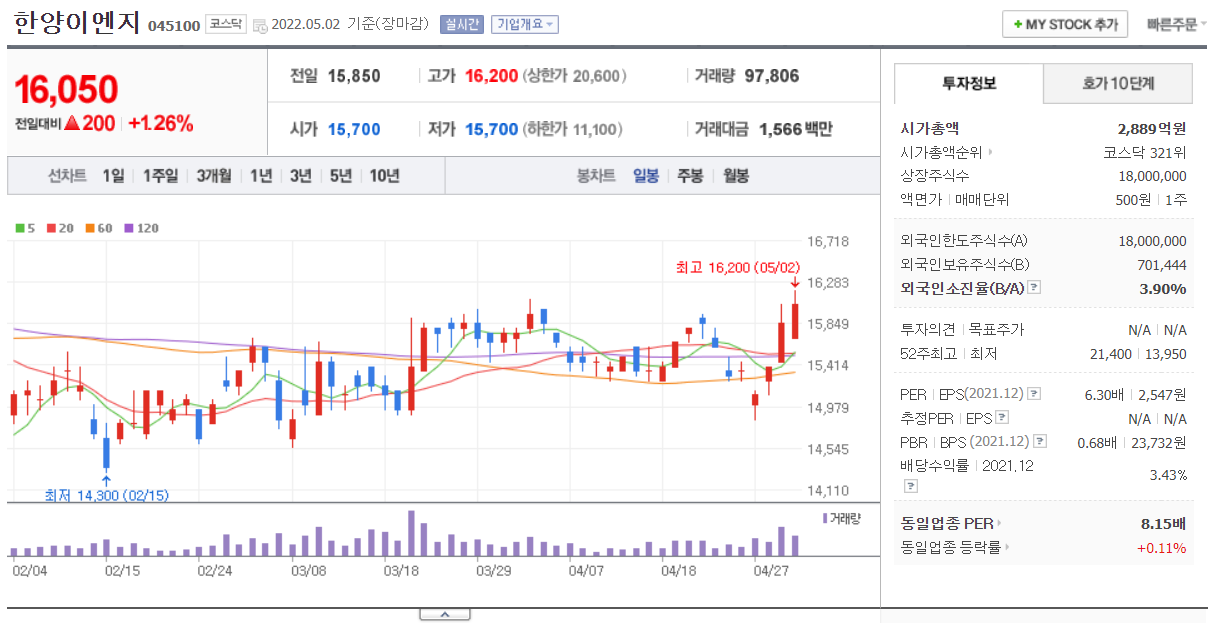The height and width of the screenshot is (623, 1215).
Task: Click the 배당수익률 value 3.43%
Action: (x=1168, y=475)
